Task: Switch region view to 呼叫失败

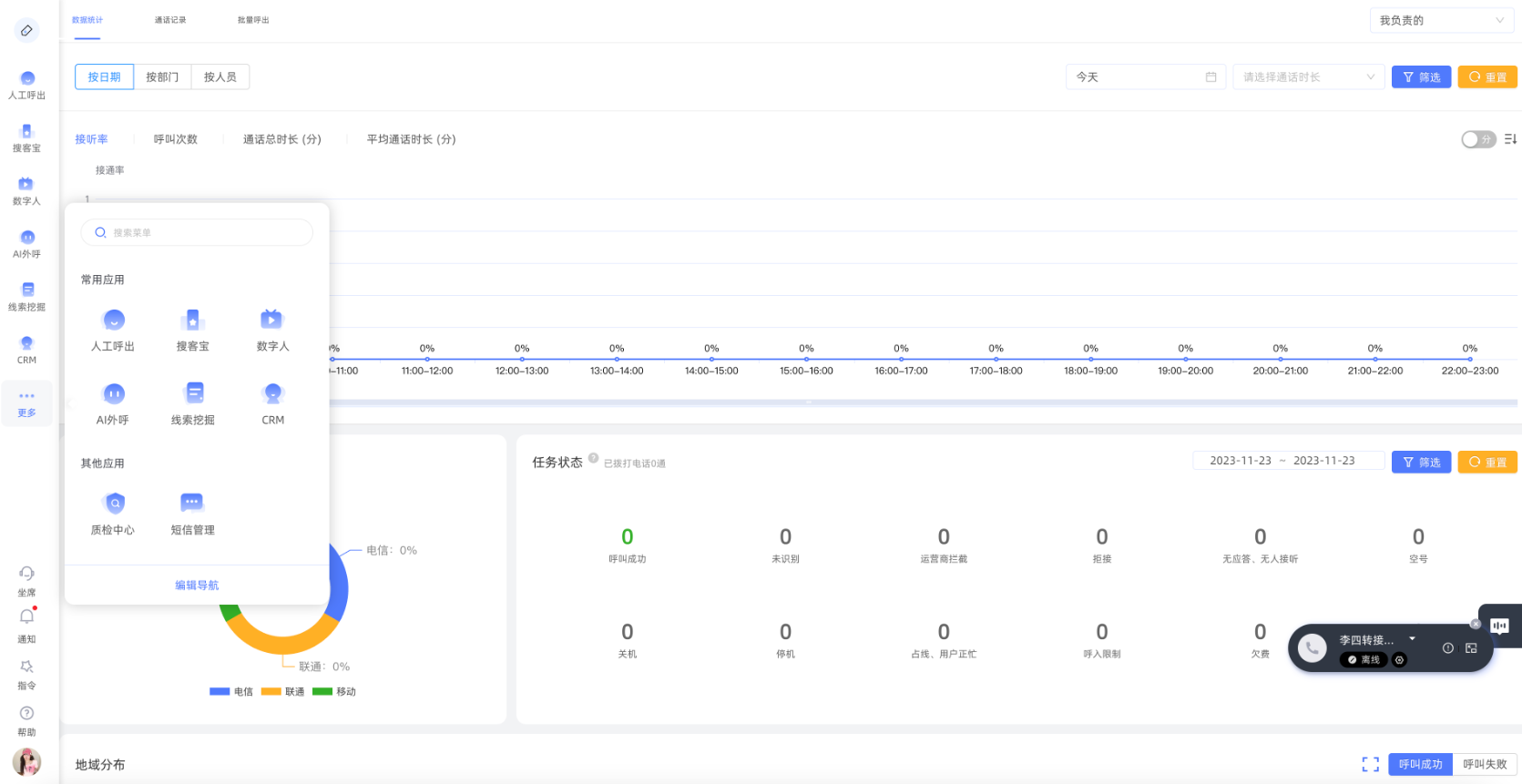Action: pyautogui.click(x=1485, y=764)
